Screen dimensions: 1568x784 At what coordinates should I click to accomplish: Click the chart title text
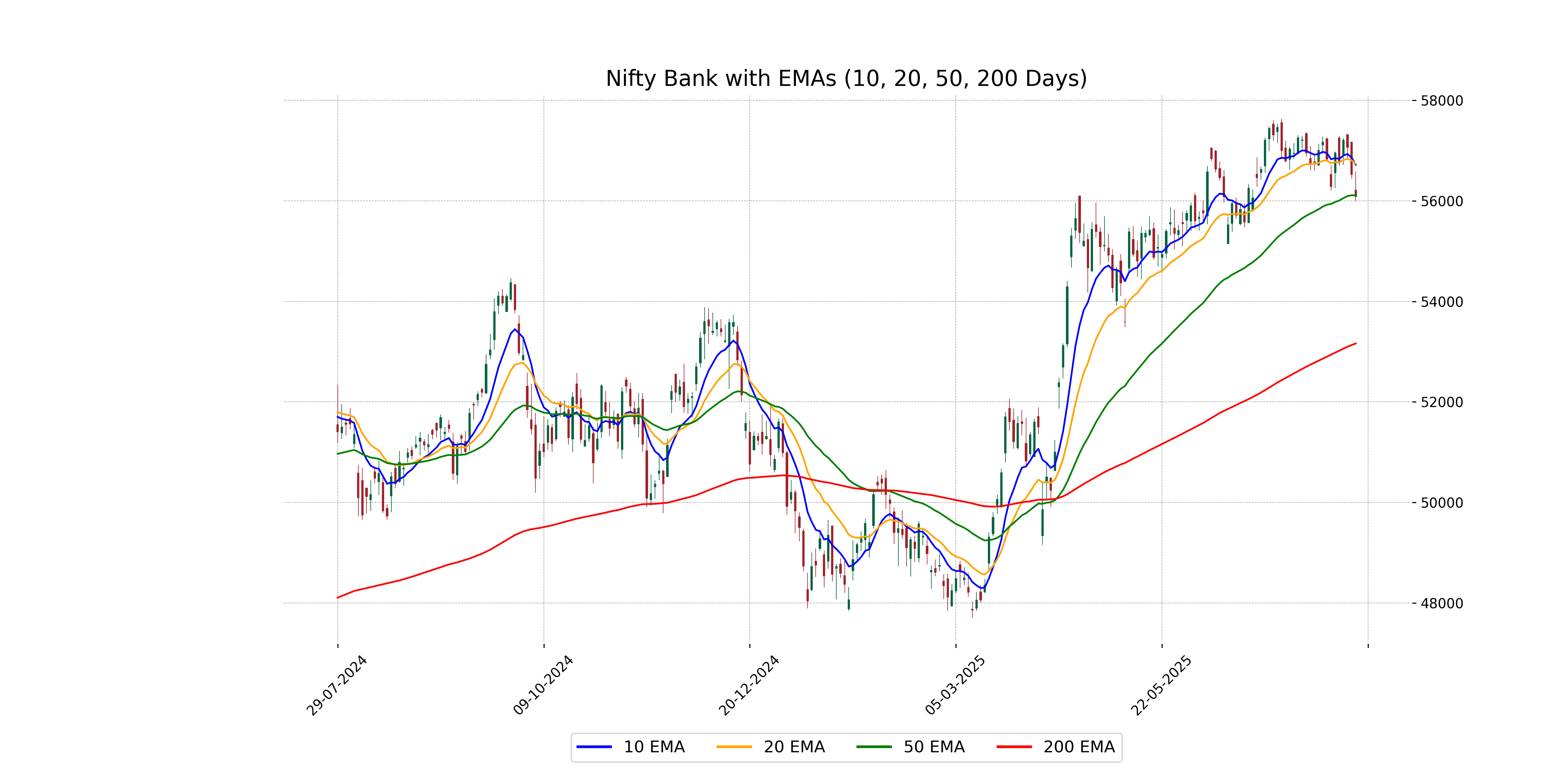pos(846,78)
